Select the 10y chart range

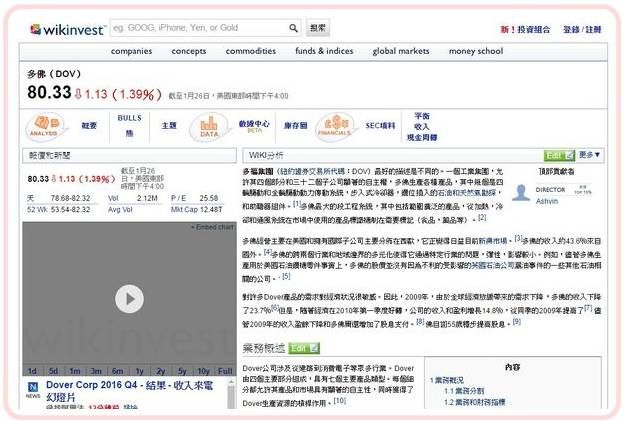point(203,371)
